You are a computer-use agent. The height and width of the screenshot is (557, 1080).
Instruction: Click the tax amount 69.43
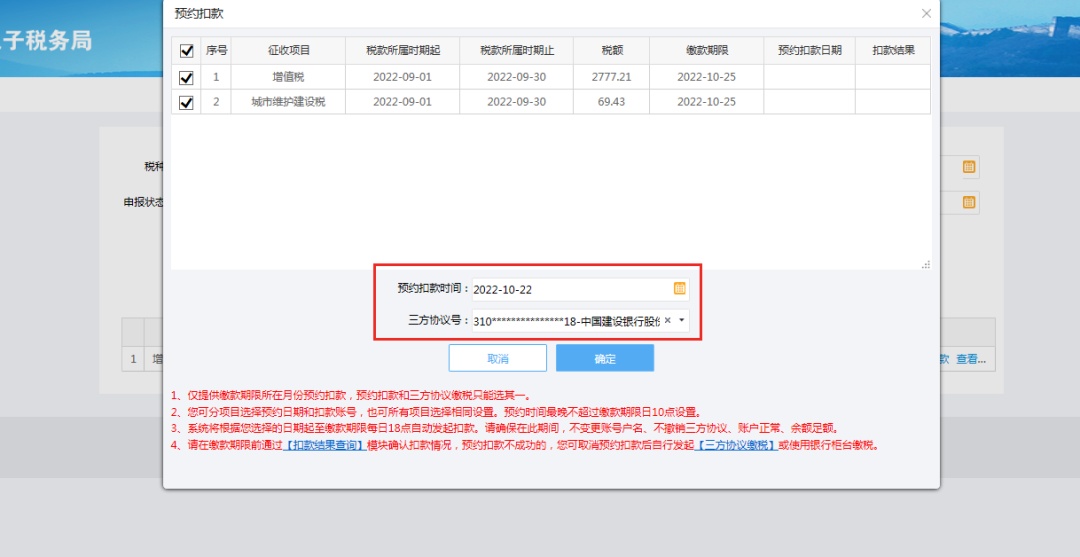[x=612, y=102]
